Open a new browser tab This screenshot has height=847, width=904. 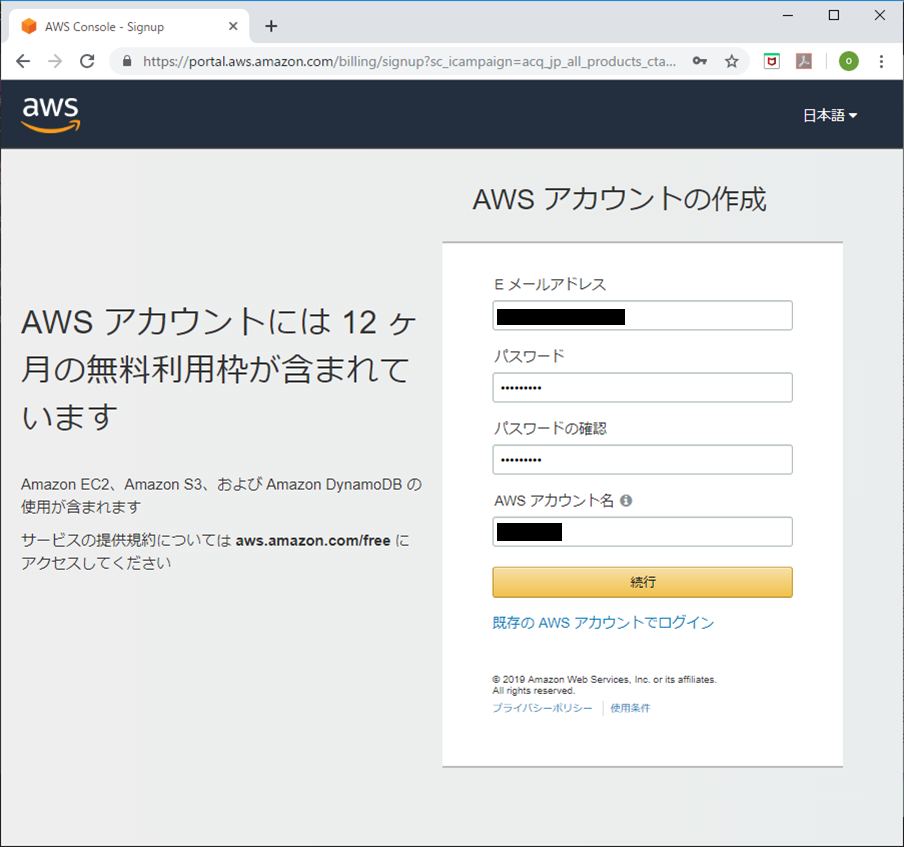click(271, 27)
